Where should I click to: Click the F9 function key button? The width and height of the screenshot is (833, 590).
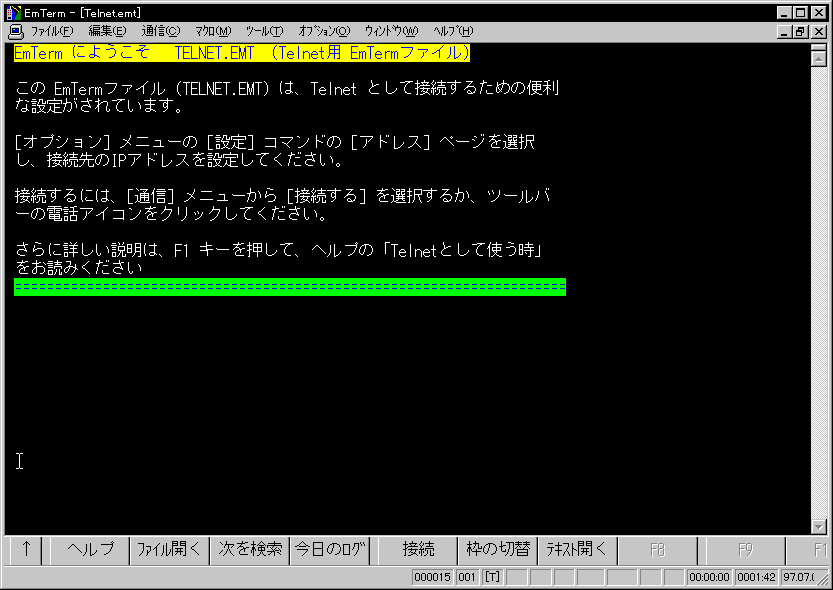point(746,549)
